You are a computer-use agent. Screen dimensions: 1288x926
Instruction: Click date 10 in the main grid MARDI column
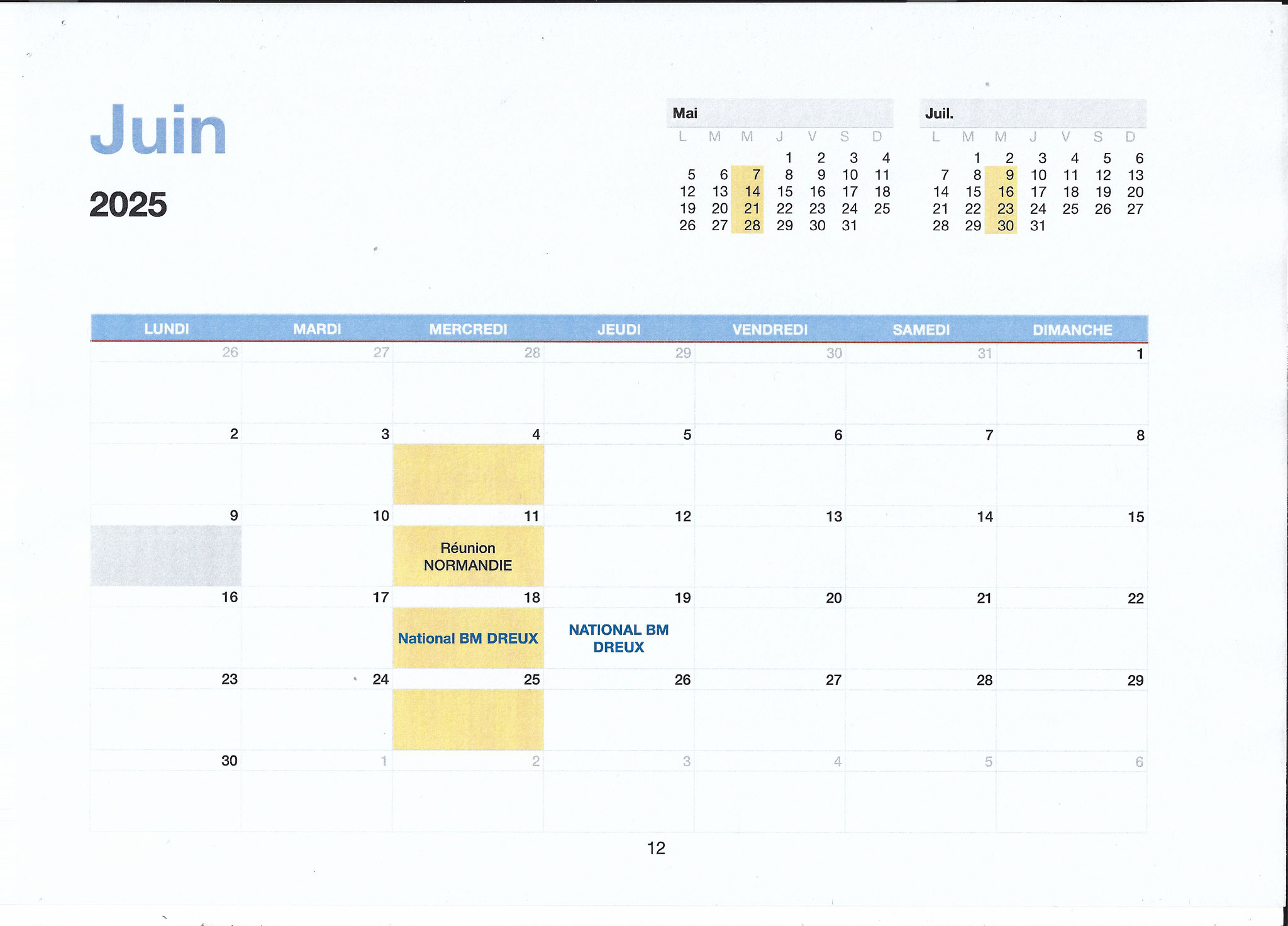381,516
